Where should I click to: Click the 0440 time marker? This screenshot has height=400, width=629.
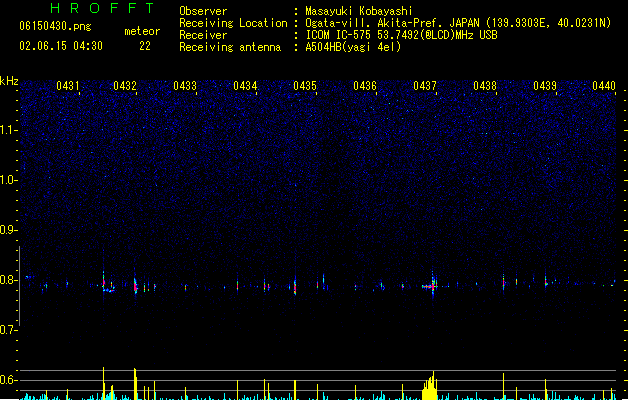tap(604, 86)
